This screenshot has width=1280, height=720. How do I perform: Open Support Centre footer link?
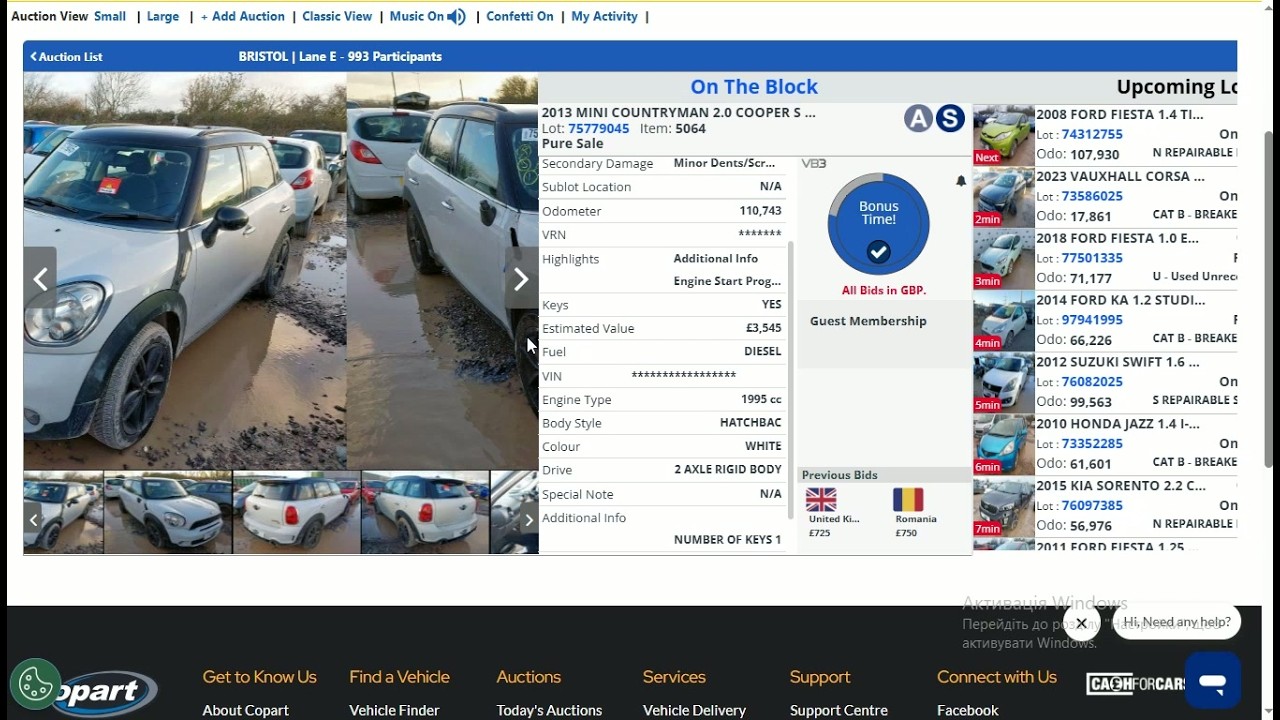click(839, 710)
